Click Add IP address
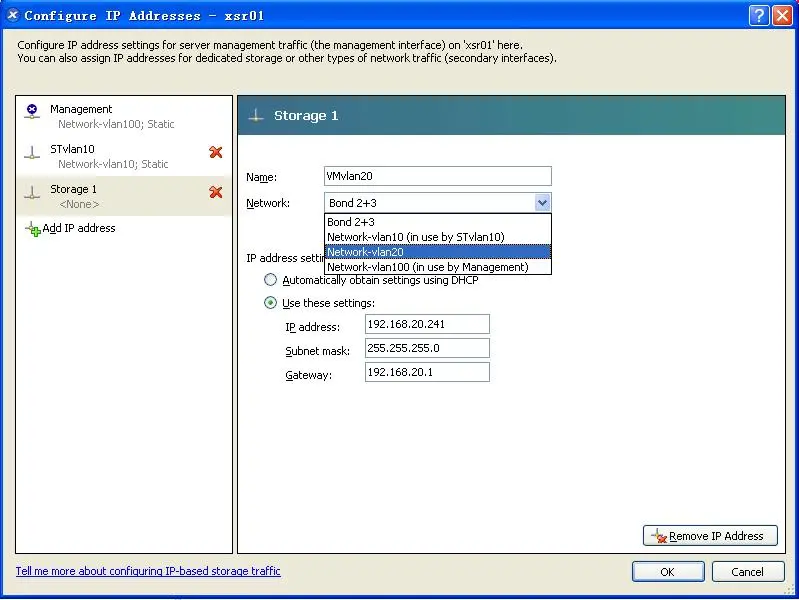The image size is (799, 600). tap(78, 228)
